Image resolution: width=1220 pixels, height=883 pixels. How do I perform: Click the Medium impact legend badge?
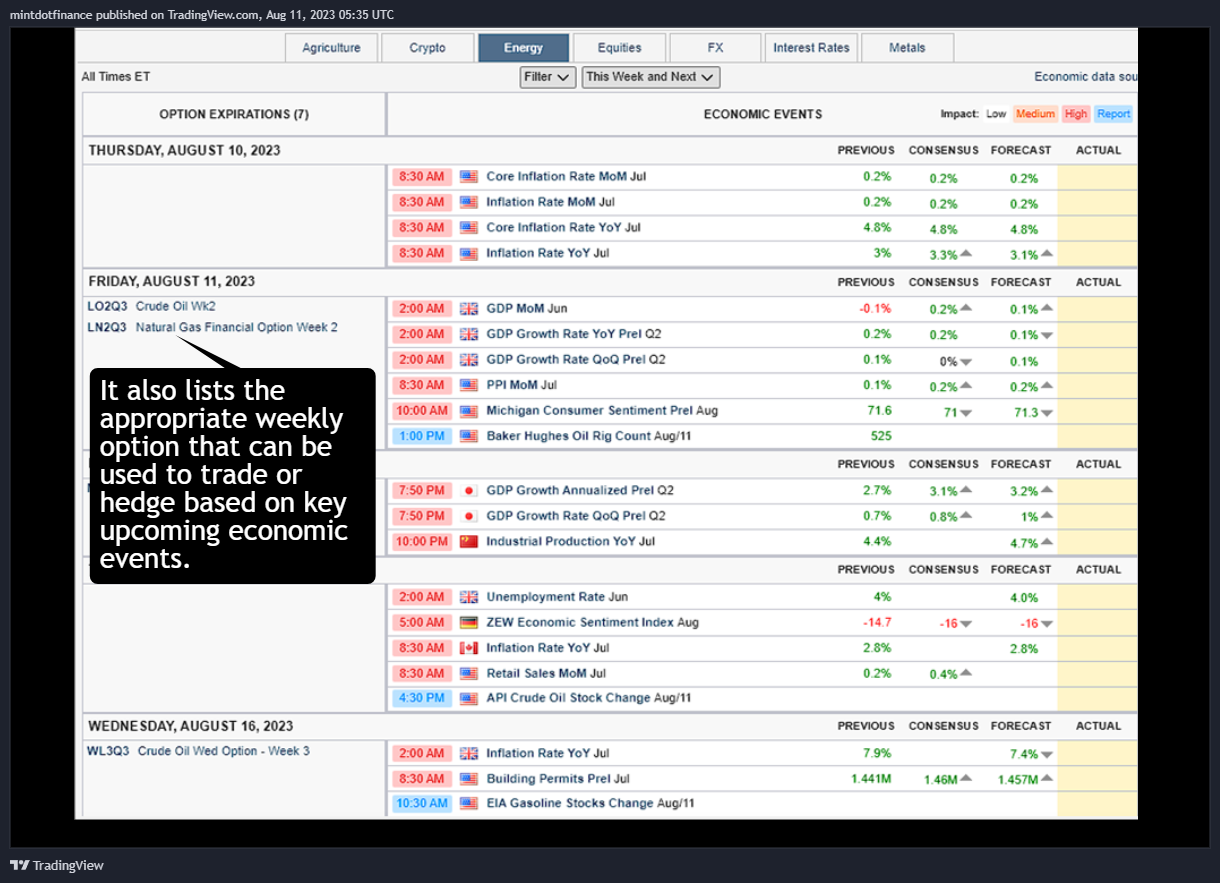click(x=1035, y=114)
